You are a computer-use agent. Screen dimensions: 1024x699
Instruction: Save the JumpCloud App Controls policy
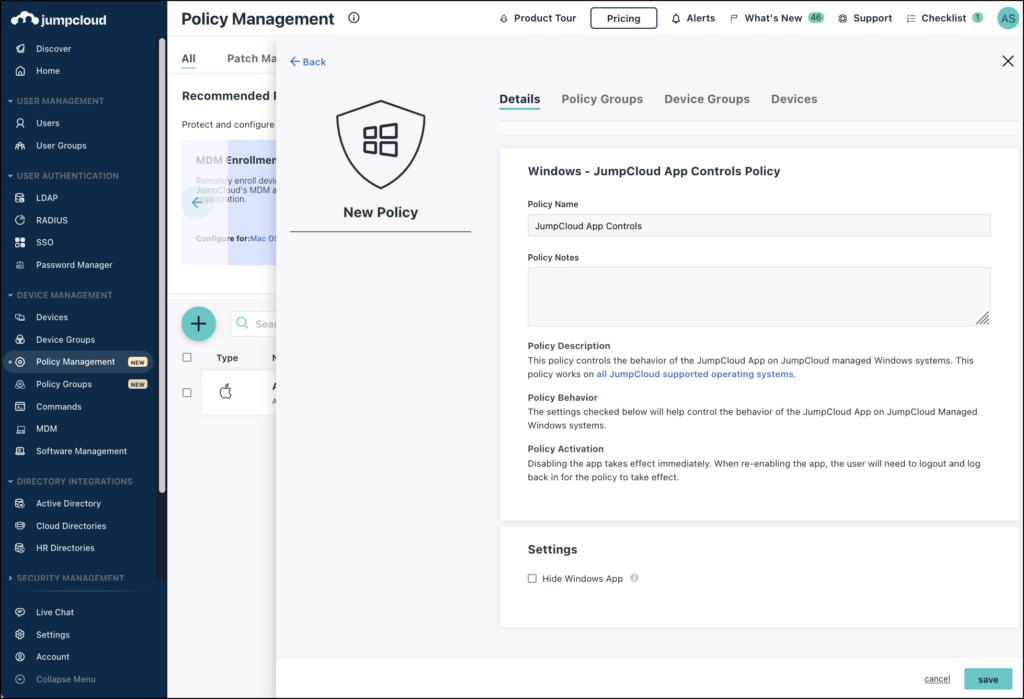point(987,679)
